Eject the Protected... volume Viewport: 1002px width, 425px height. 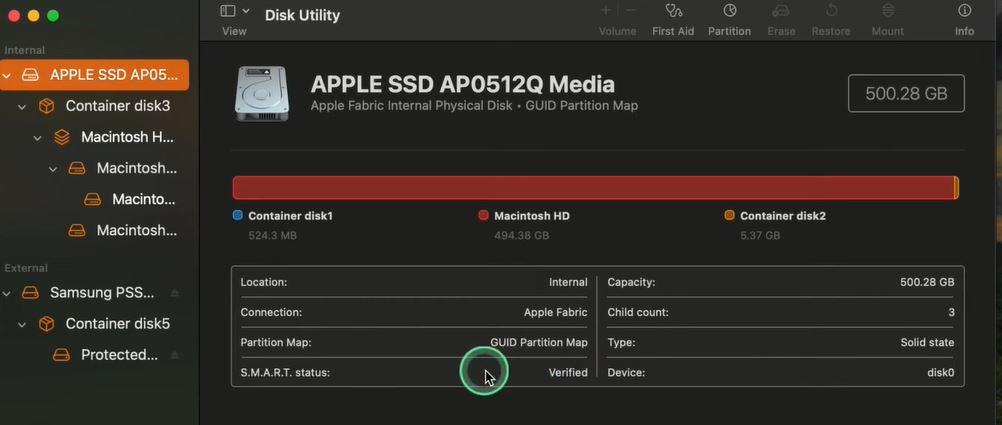click(174, 355)
